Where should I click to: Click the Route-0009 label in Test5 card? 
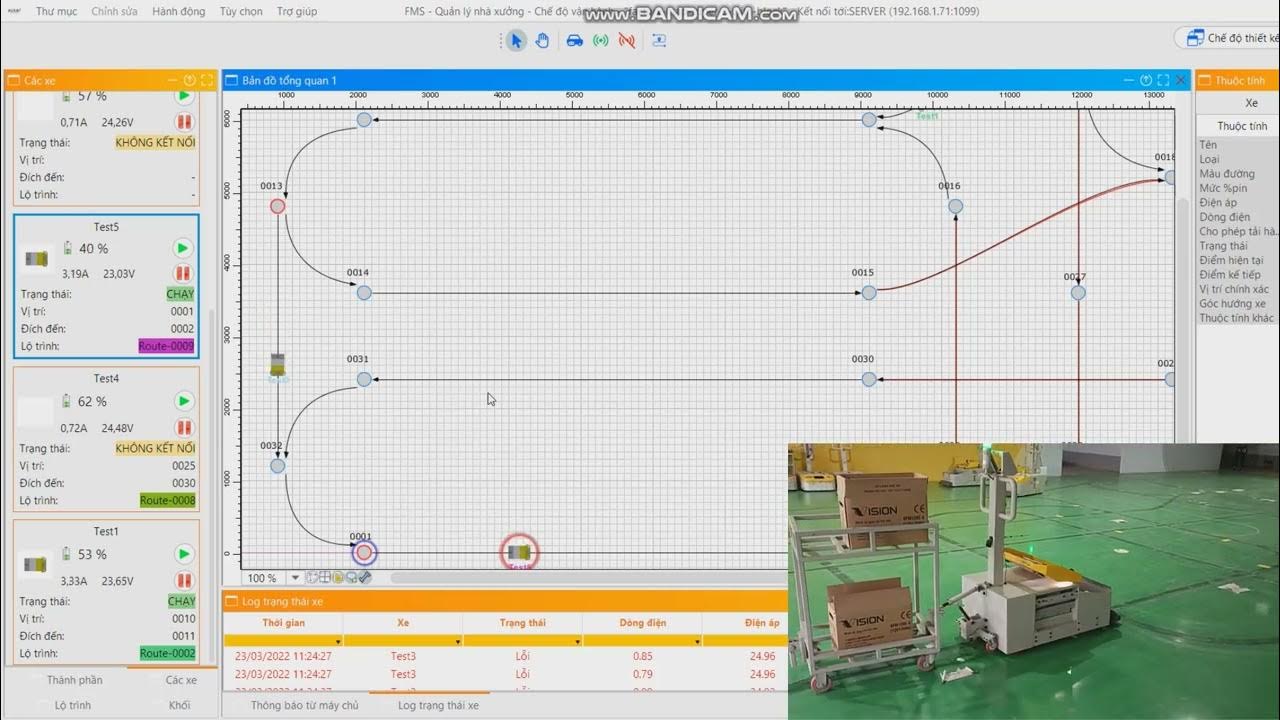pyautogui.click(x=166, y=346)
